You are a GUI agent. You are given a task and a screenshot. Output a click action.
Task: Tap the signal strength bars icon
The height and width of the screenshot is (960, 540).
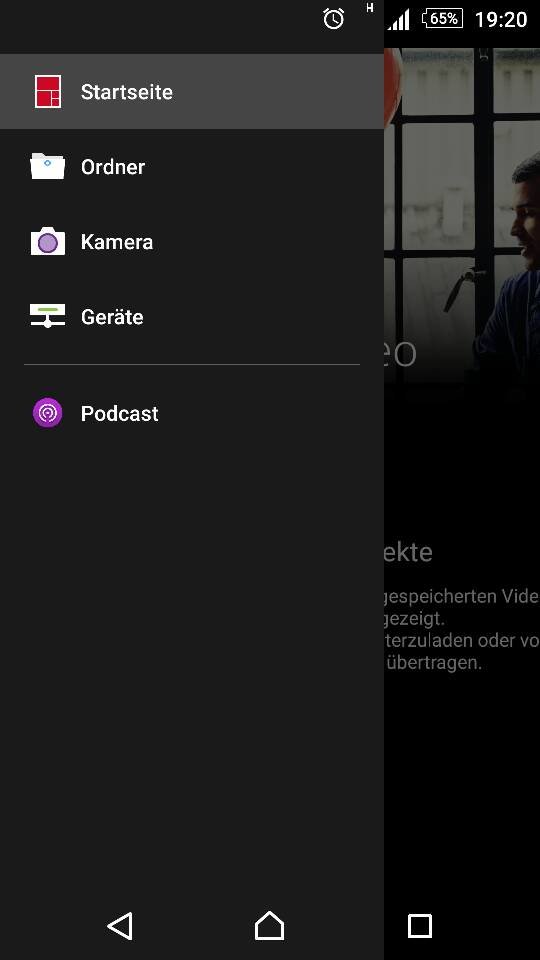tap(398, 20)
